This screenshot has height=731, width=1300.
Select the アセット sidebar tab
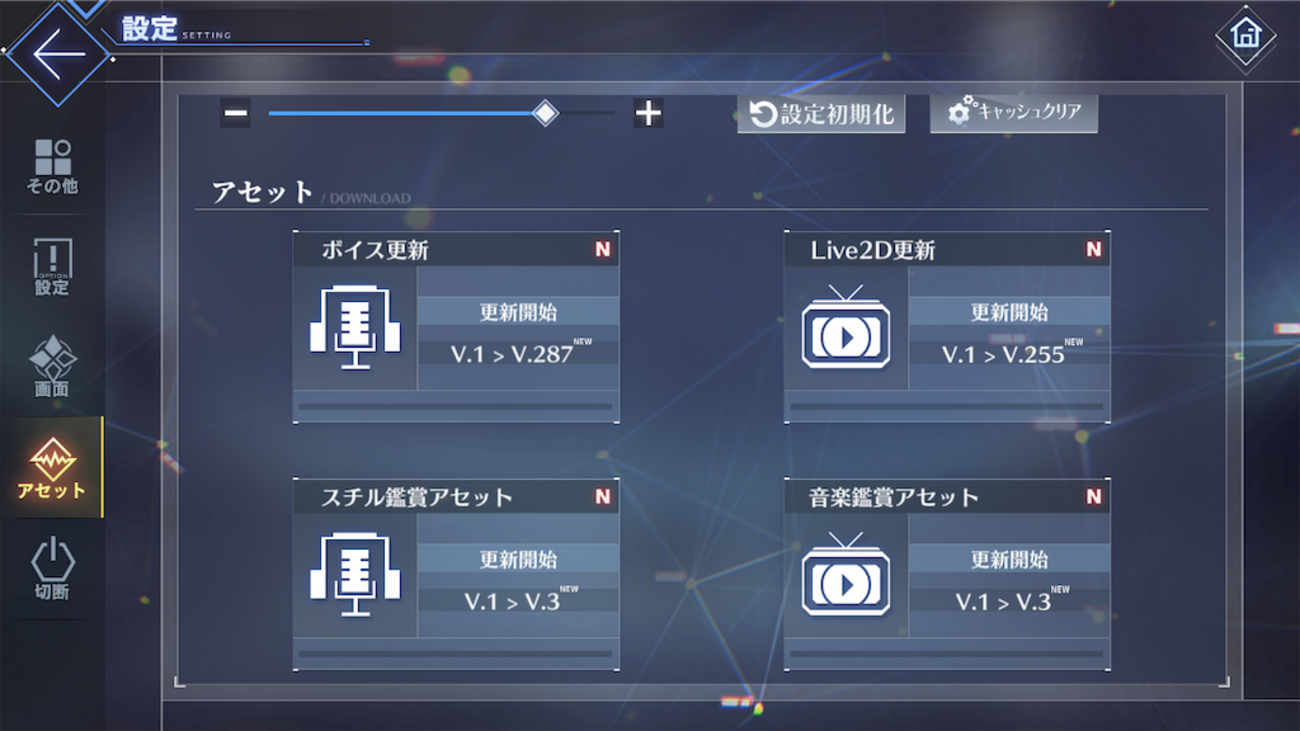click(x=51, y=467)
